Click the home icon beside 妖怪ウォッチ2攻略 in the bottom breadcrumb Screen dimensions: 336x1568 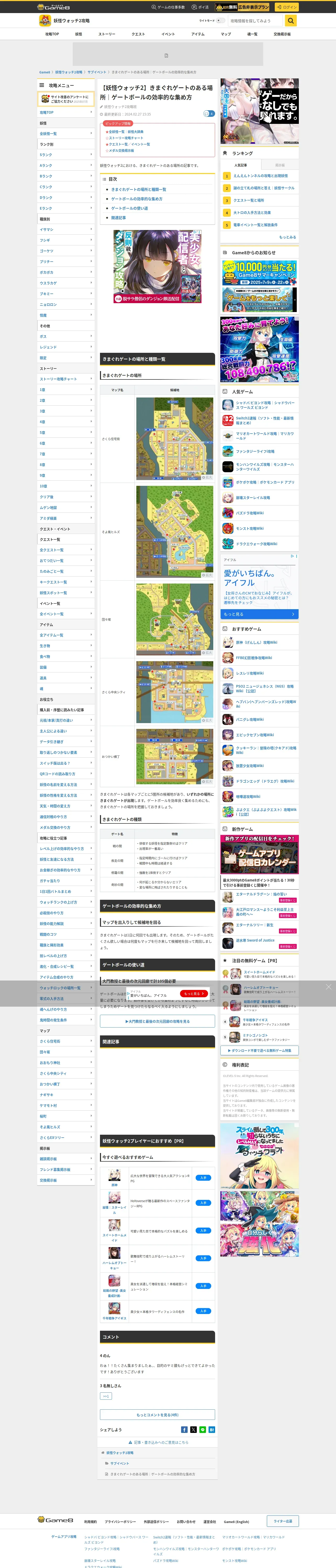(x=103, y=1453)
